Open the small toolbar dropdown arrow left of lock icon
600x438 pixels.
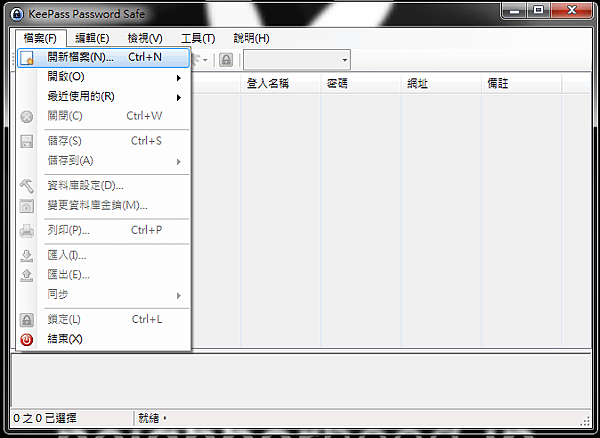205,60
